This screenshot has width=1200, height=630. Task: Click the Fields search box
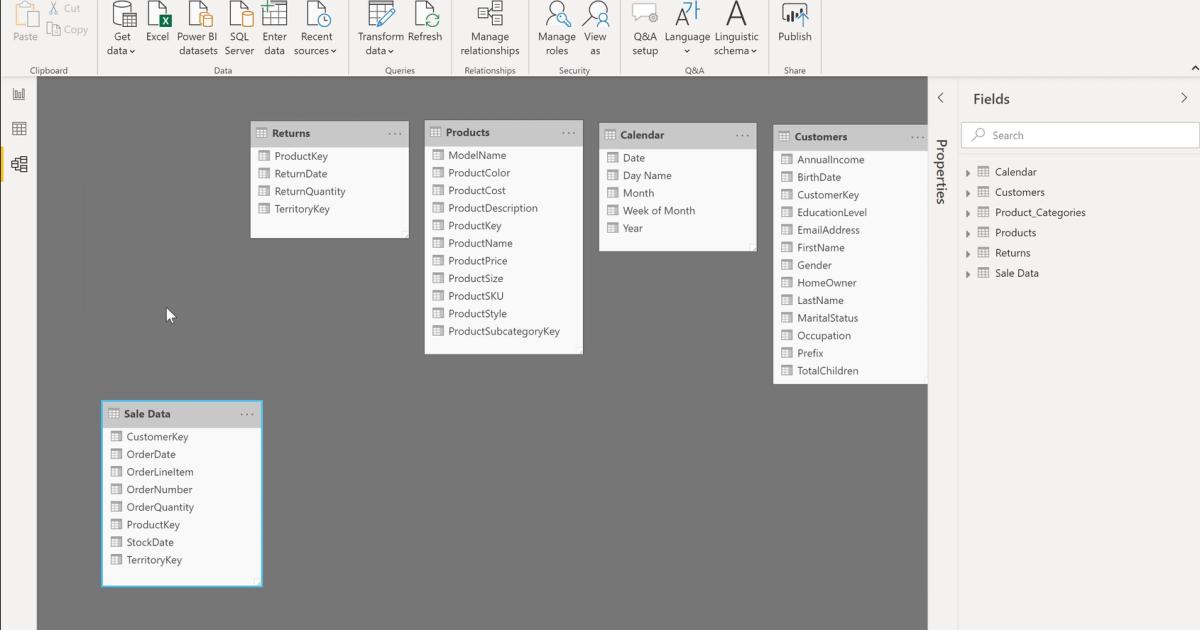pyautogui.click(x=1080, y=134)
